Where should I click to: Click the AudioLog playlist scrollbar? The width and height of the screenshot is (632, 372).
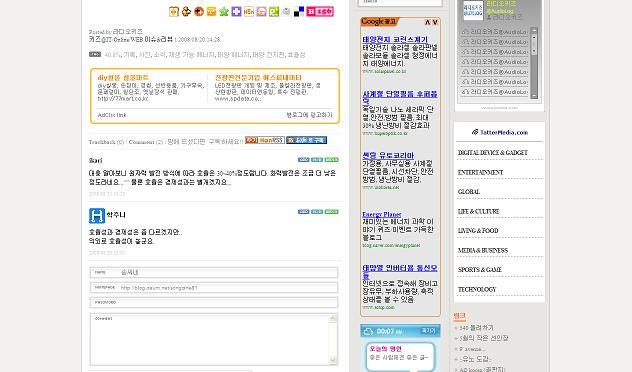(534, 63)
